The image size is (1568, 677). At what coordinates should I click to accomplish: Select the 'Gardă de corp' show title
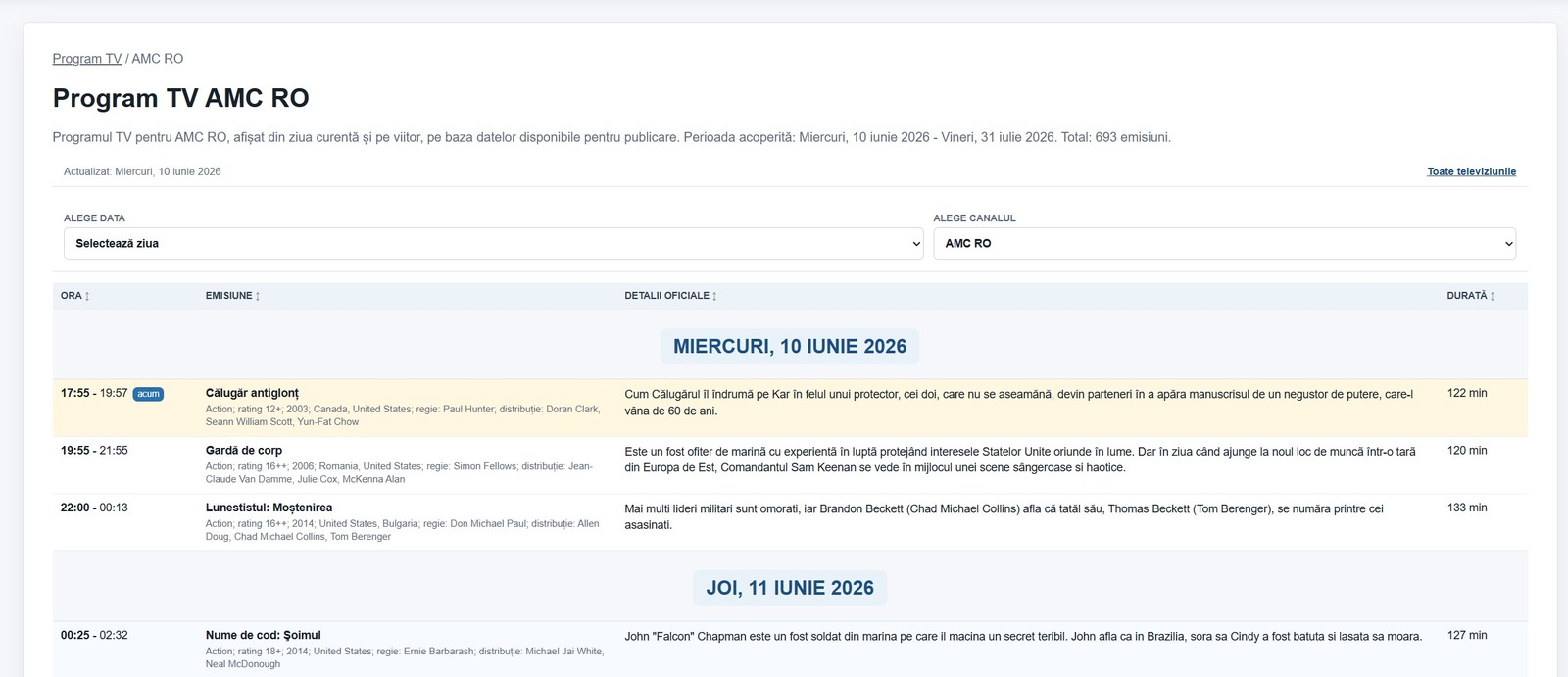tap(244, 451)
